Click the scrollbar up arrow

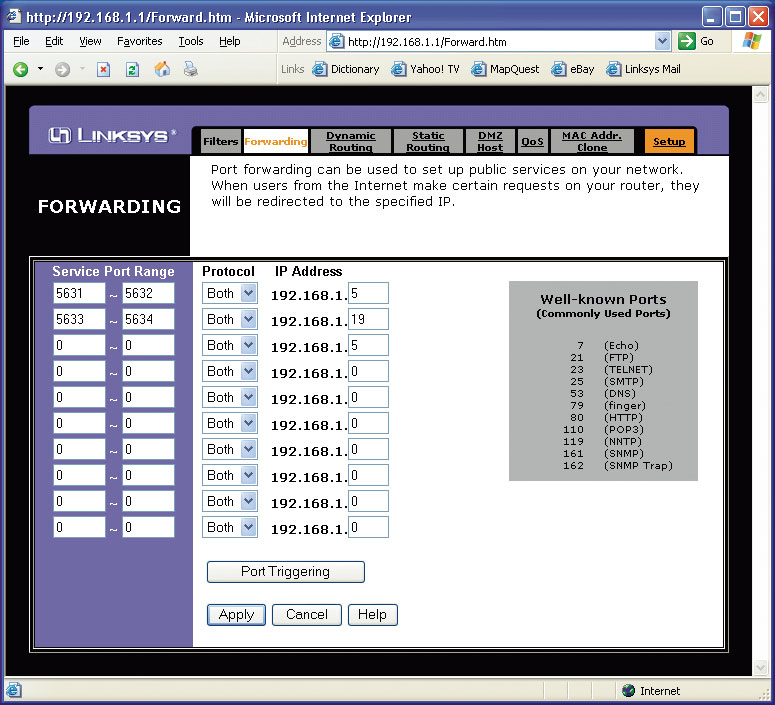pyautogui.click(x=760, y=94)
